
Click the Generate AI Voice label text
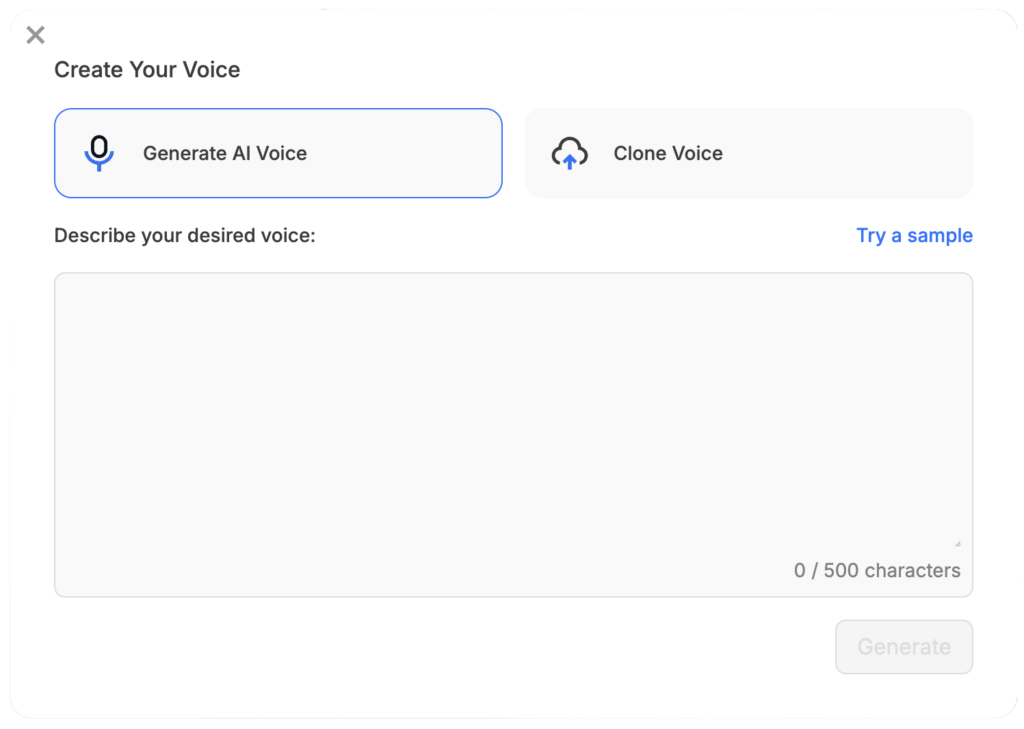pos(225,154)
